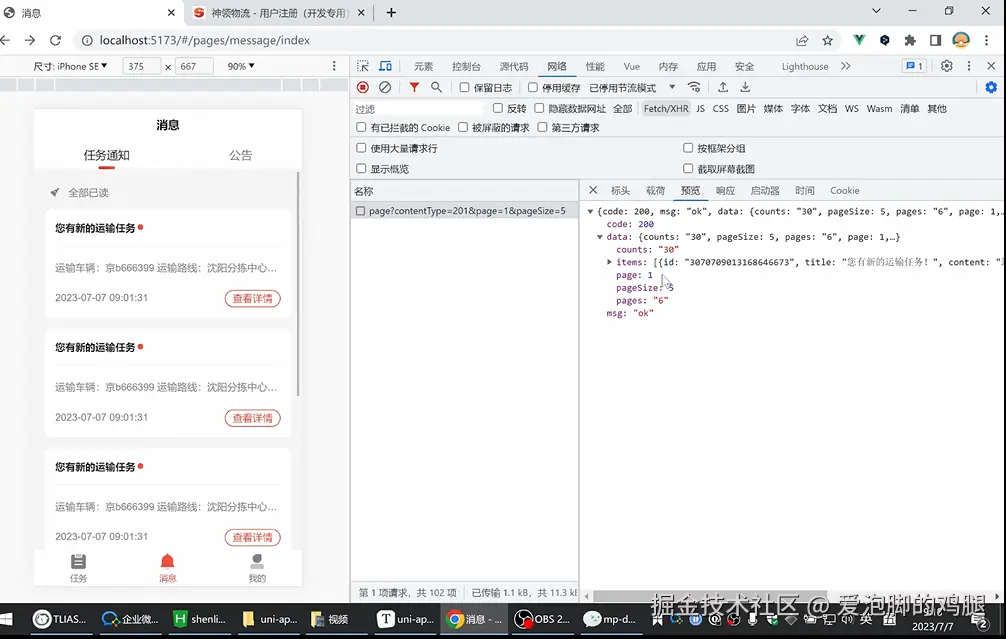Enable the 保留日志 checkbox
The width and height of the screenshot is (1006, 639).
coord(465,87)
